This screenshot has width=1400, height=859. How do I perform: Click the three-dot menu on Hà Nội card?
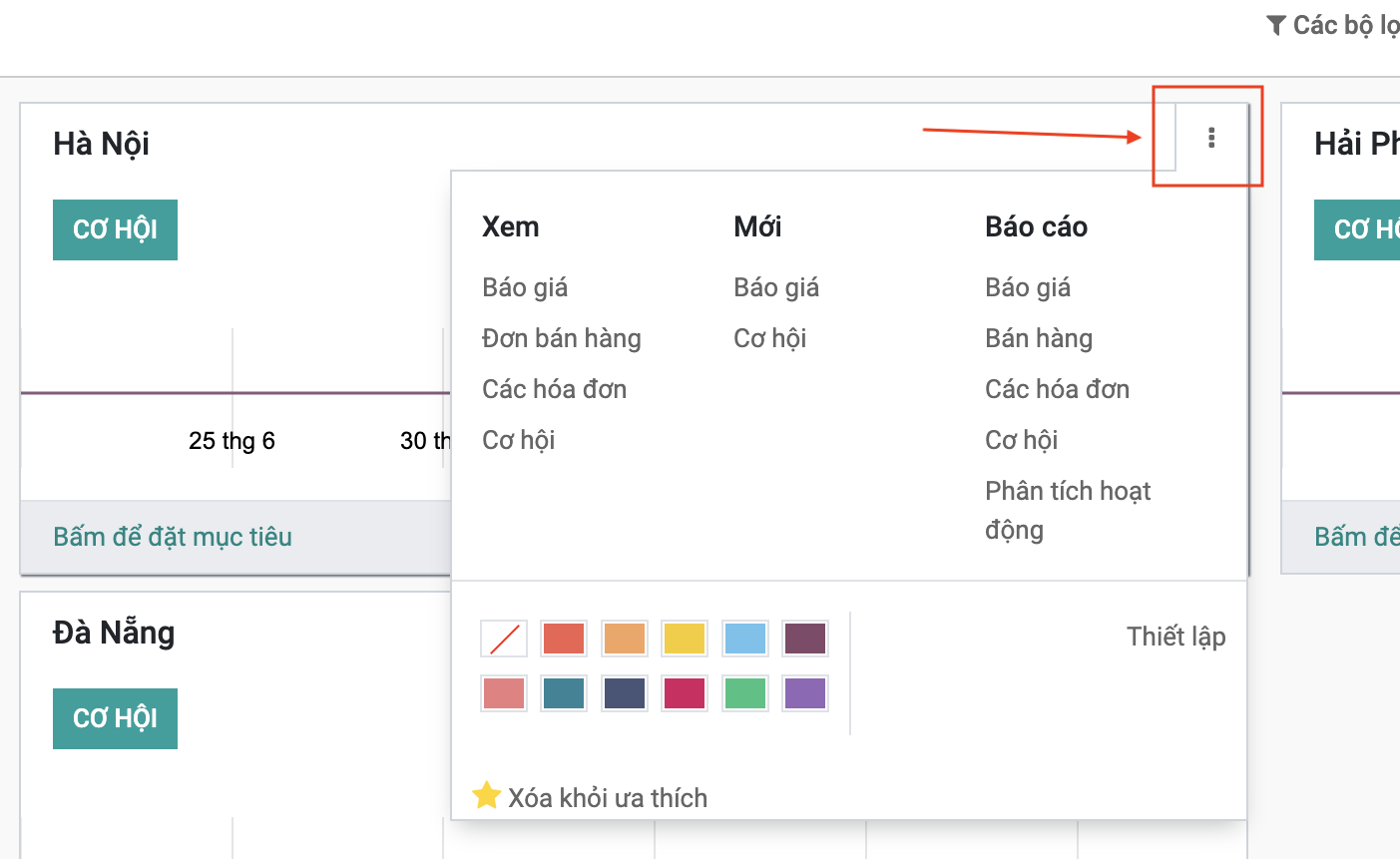(1211, 138)
